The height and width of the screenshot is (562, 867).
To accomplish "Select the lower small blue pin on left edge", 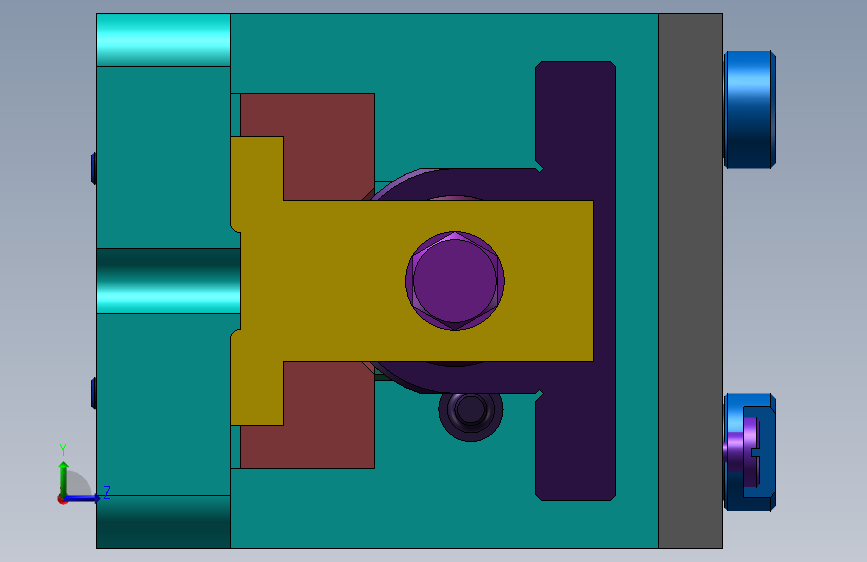I will 94,393.
